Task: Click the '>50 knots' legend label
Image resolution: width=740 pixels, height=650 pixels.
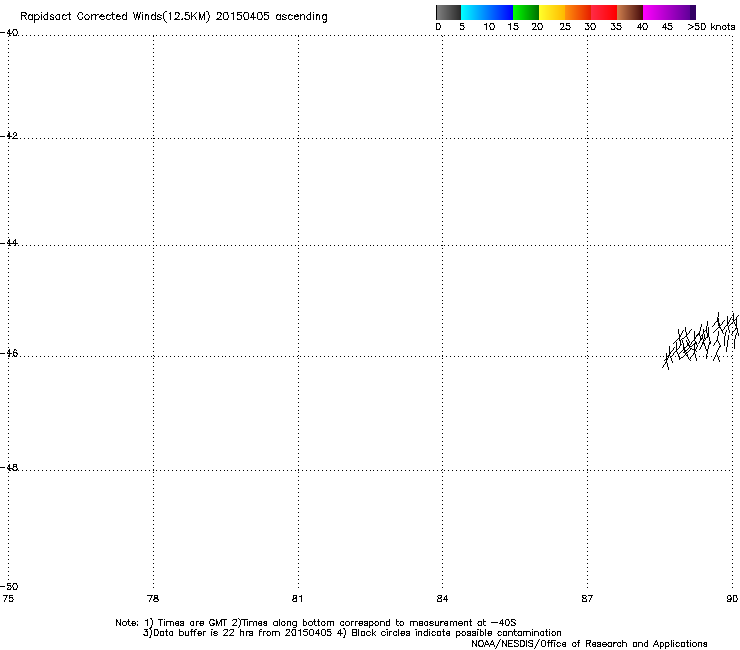Action: tap(711, 27)
